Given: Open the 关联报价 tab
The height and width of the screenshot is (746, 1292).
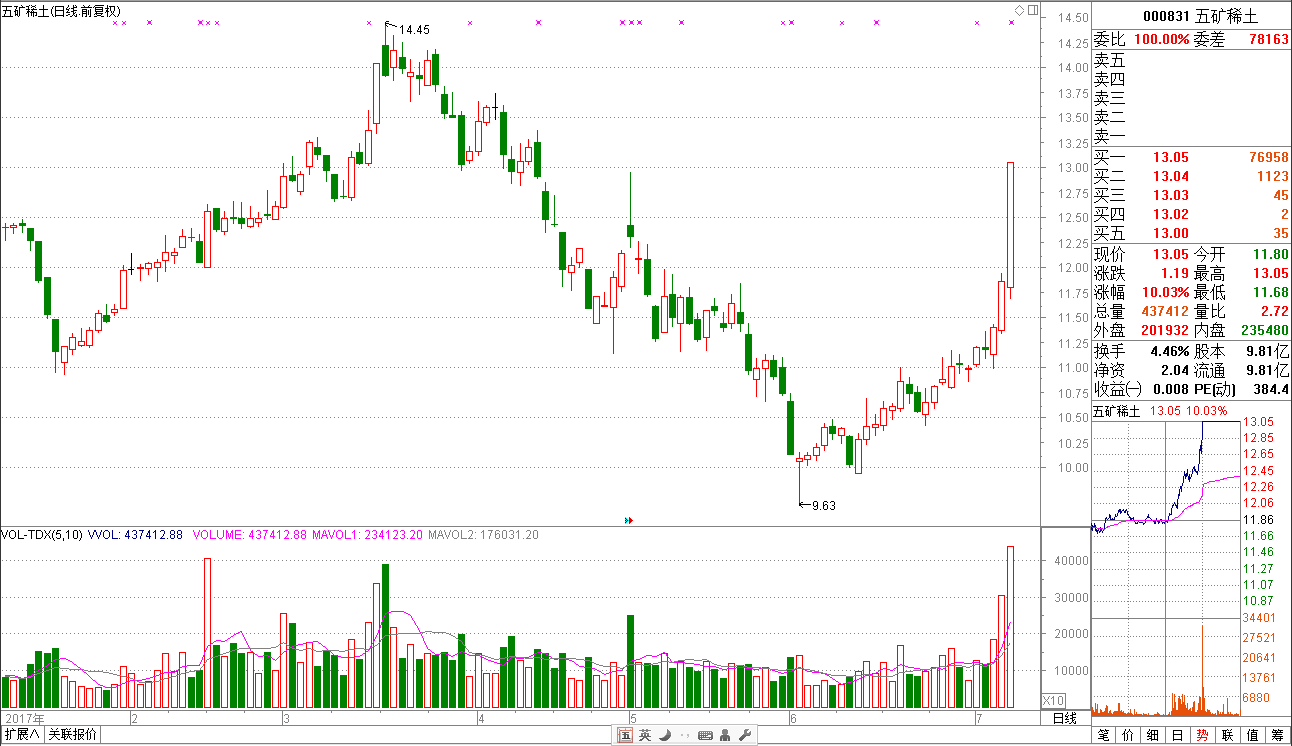Looking at the screenshot, I should (x=72, y=735).
